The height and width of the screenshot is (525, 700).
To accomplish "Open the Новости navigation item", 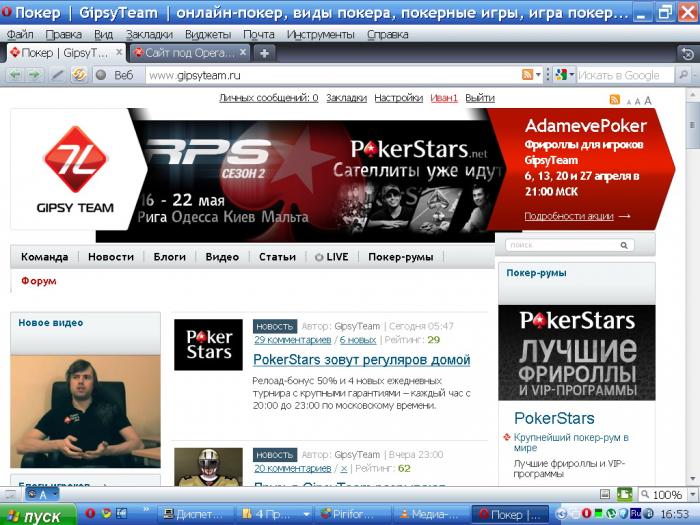I will click(x=111, y=257).
